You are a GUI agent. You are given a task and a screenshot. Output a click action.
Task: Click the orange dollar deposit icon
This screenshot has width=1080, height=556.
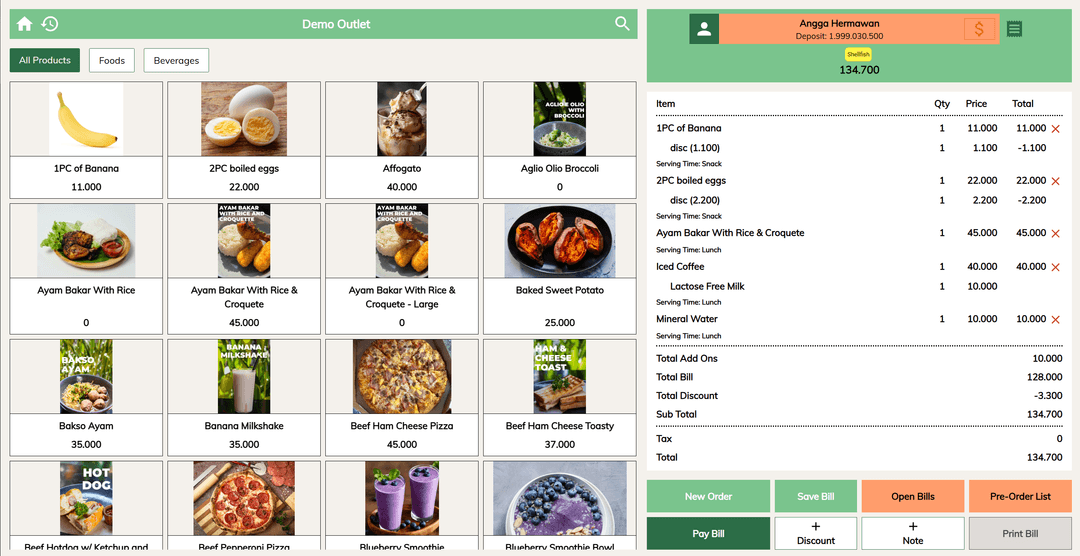click(x=979, y=29)
